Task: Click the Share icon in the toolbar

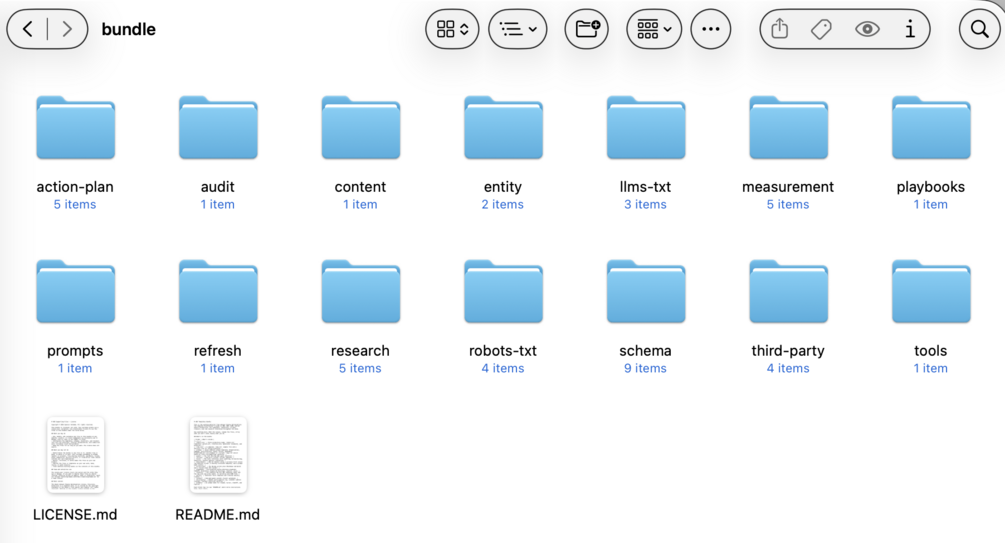Action: pos(779,29)
